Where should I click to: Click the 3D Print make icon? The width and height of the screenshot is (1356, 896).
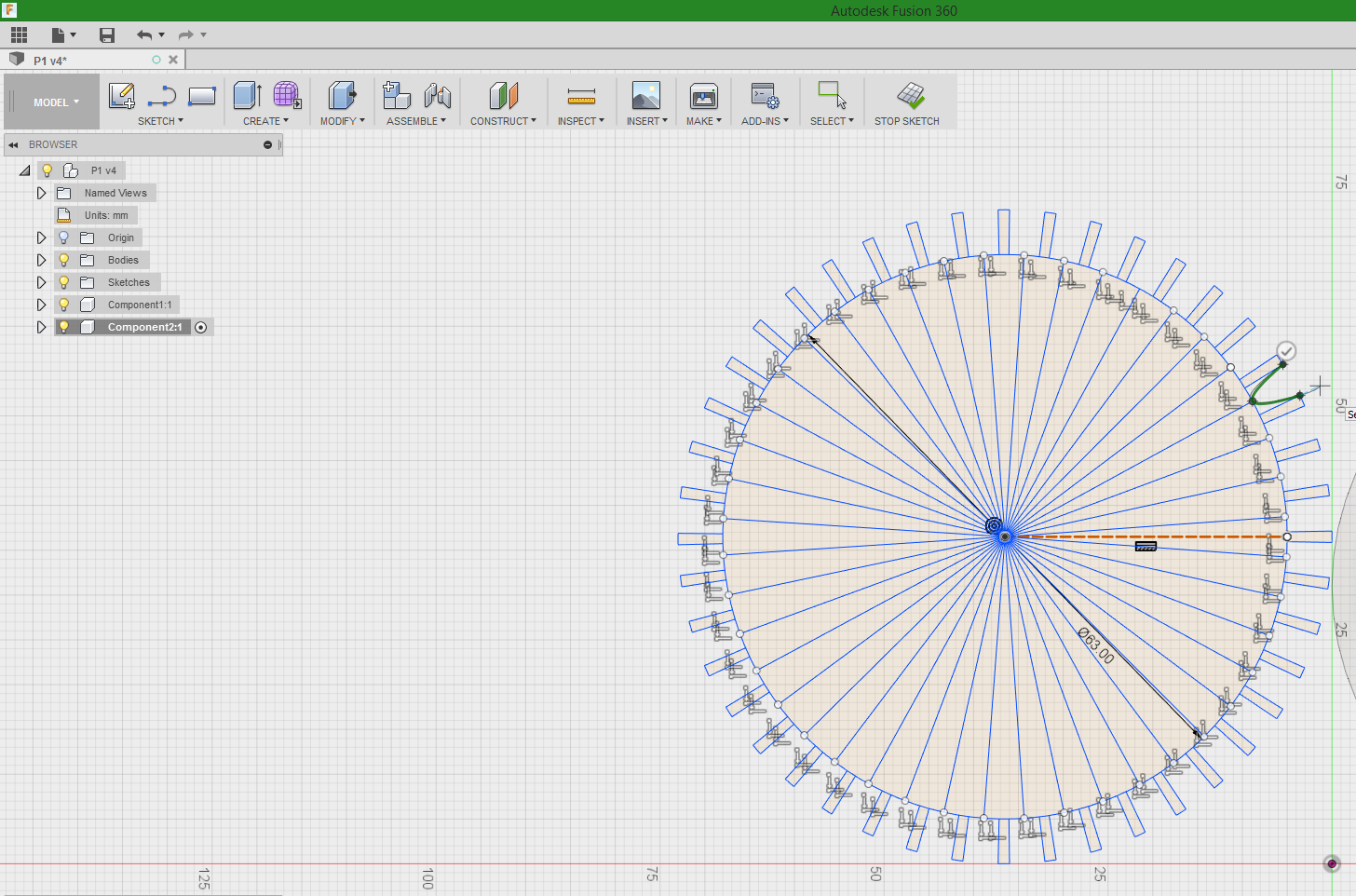[x=704, y=95]
